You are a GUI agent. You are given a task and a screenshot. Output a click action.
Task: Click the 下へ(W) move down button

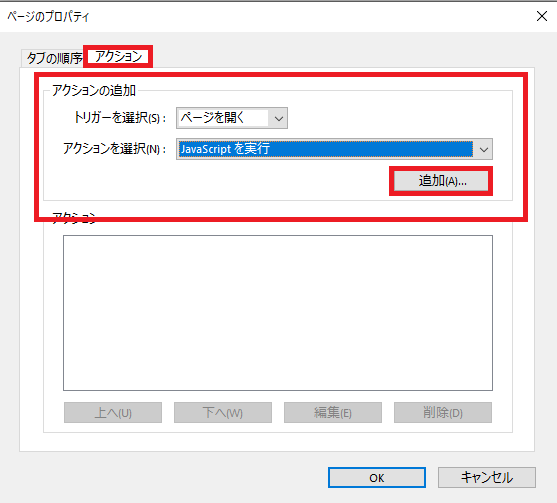(x=223, y=412)
